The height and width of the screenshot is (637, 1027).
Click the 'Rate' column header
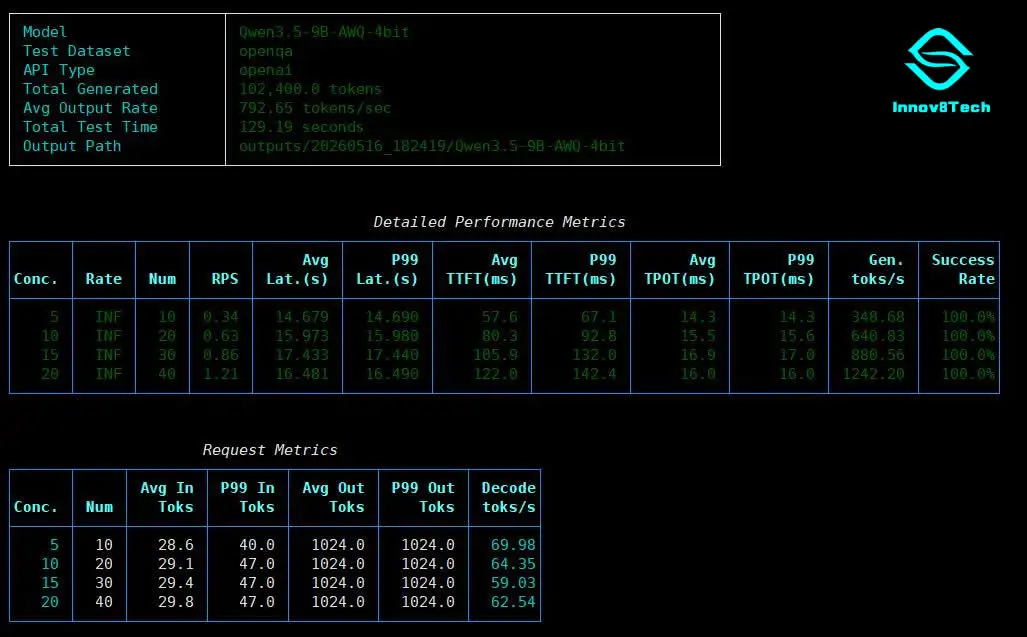tap(103, 279)
